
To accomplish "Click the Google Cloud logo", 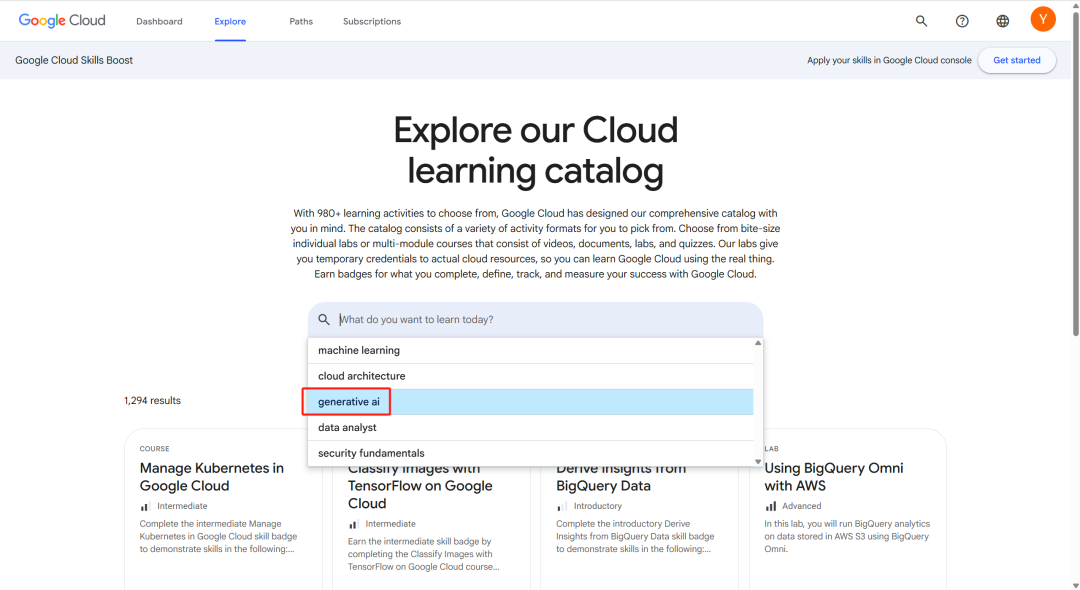I will click(62, 21).
